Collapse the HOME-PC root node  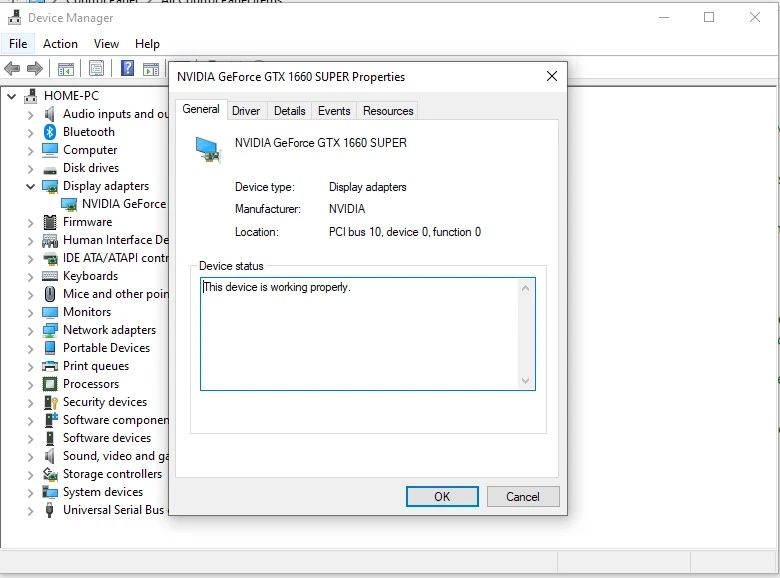[11, 96]
